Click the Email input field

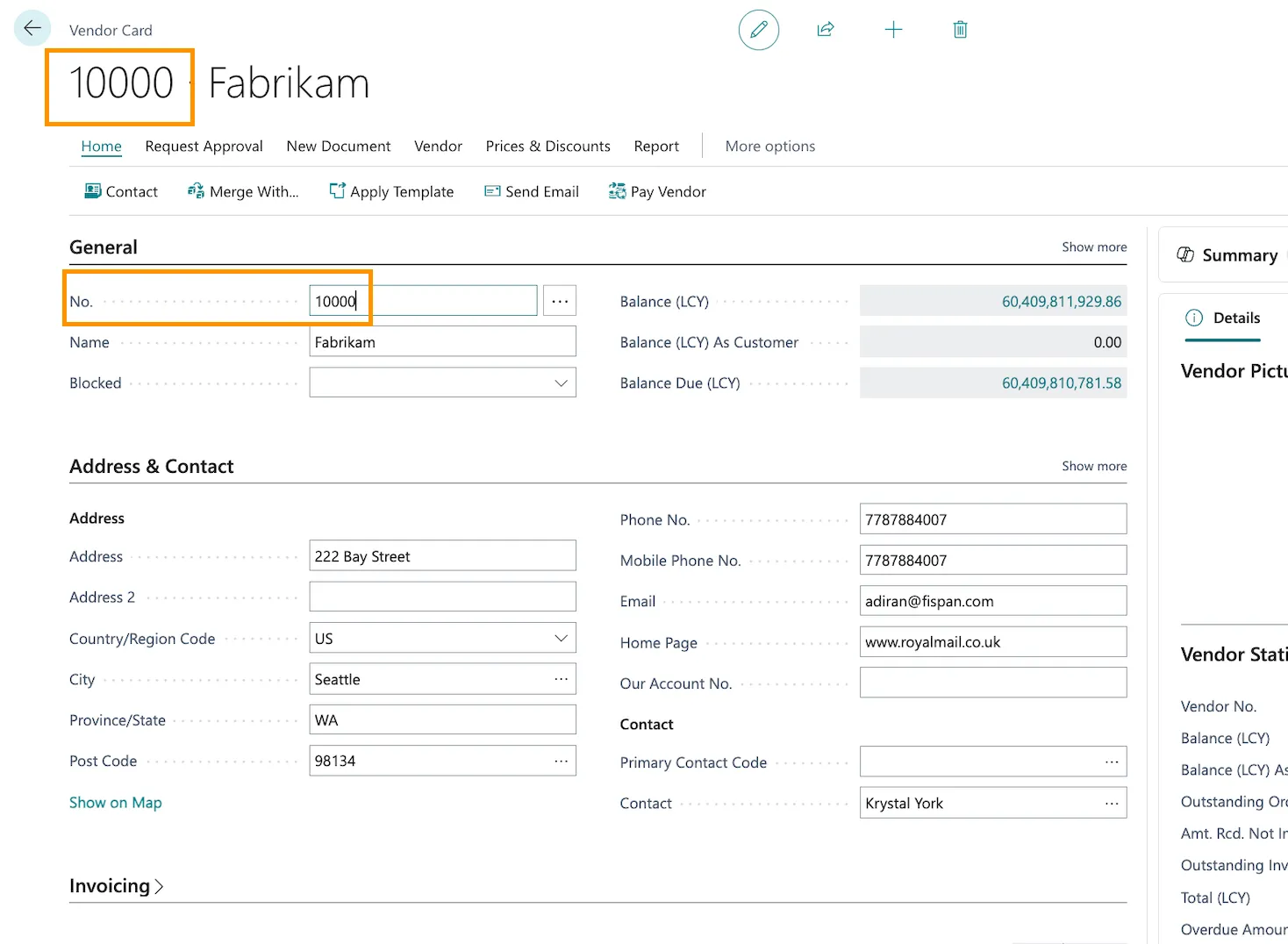993,601
